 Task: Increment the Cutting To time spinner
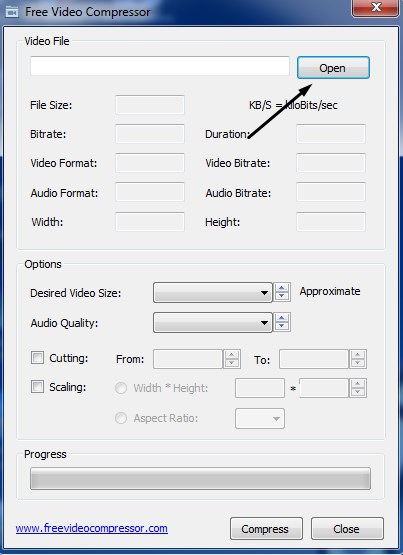click(358, 355)
